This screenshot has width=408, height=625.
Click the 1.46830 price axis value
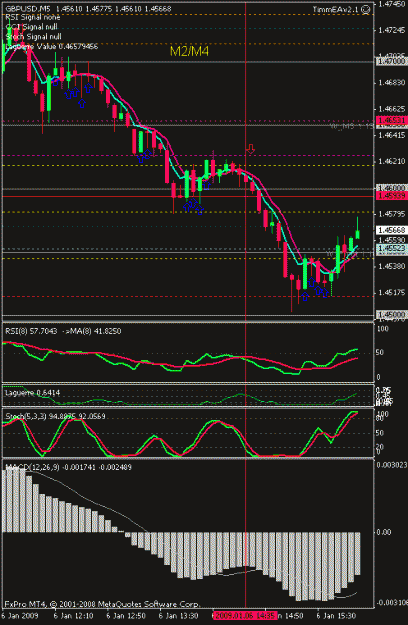(x=392, y=83)
